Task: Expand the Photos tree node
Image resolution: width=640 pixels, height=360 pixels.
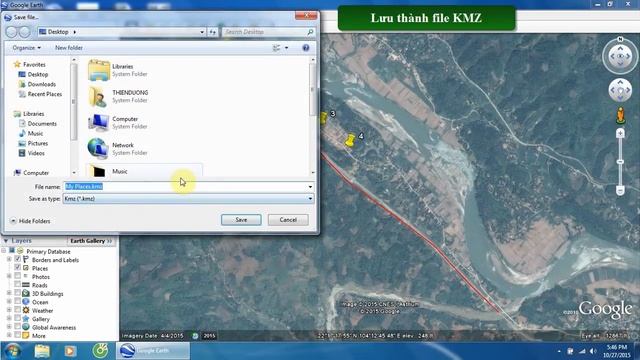Action: click(9, 276)
